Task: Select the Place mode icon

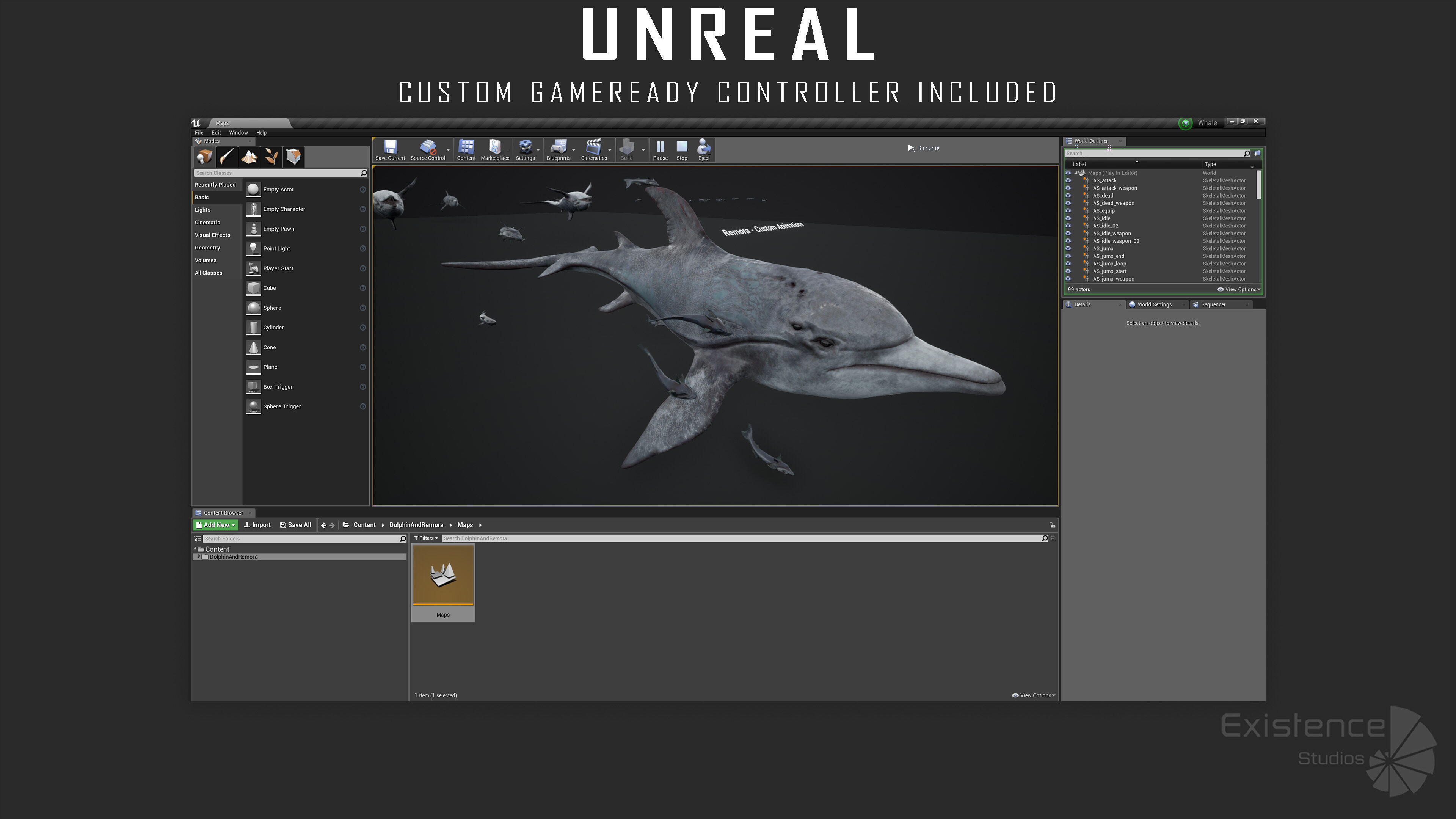Action: click(x=205, y=157)
